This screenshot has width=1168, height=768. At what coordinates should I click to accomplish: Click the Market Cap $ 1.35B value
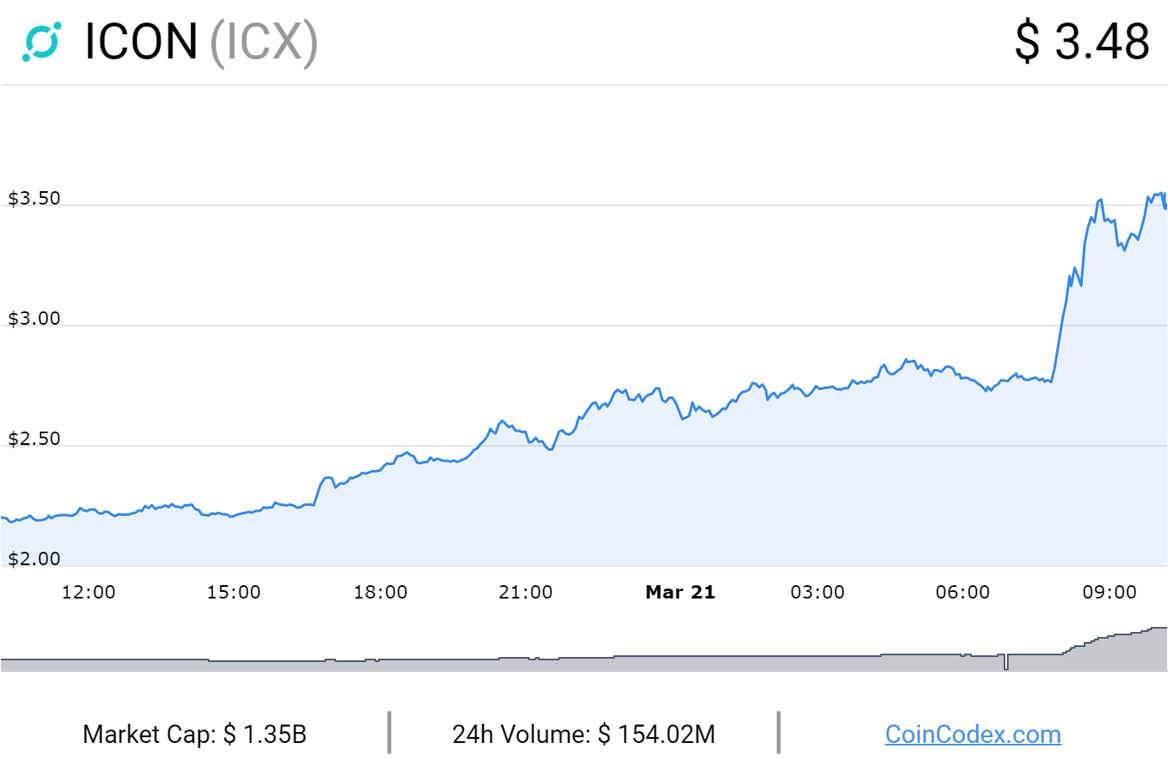(194, 734)
